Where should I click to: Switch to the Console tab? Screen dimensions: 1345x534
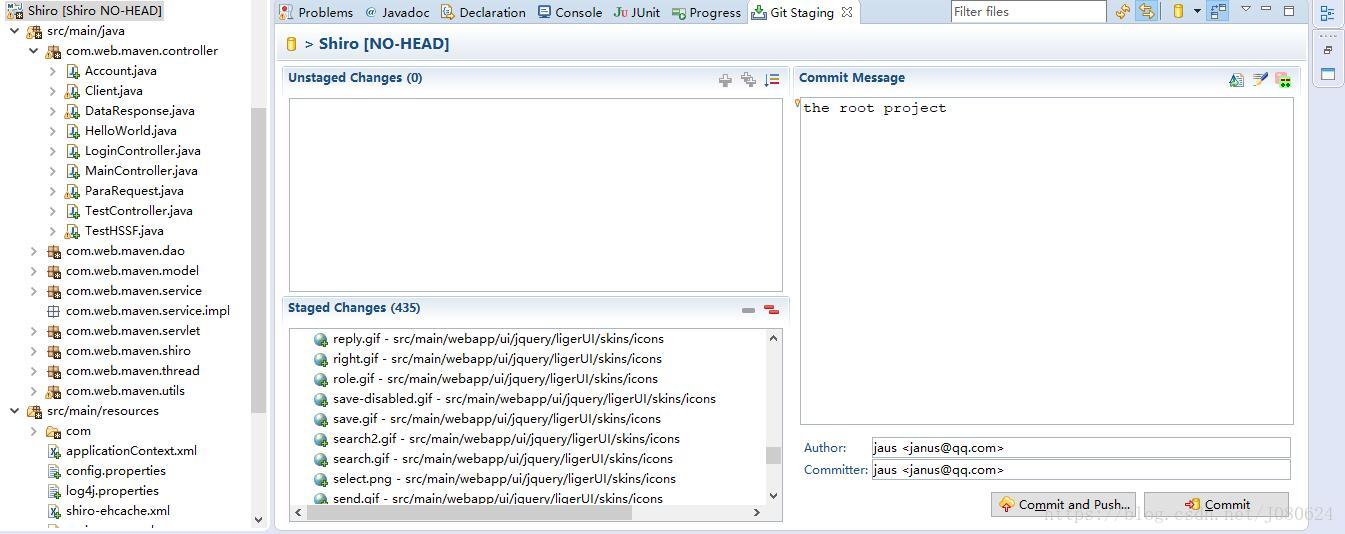click(x=570, y=12)
